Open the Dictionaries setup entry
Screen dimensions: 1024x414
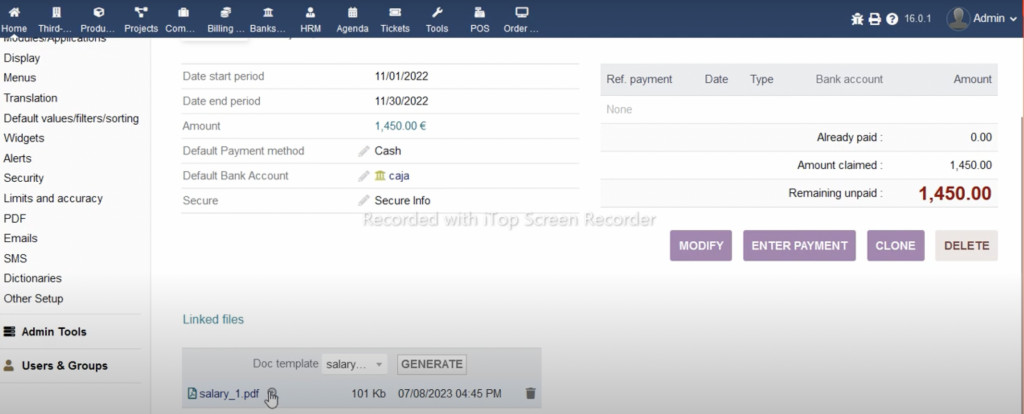(x=33, y=278)
